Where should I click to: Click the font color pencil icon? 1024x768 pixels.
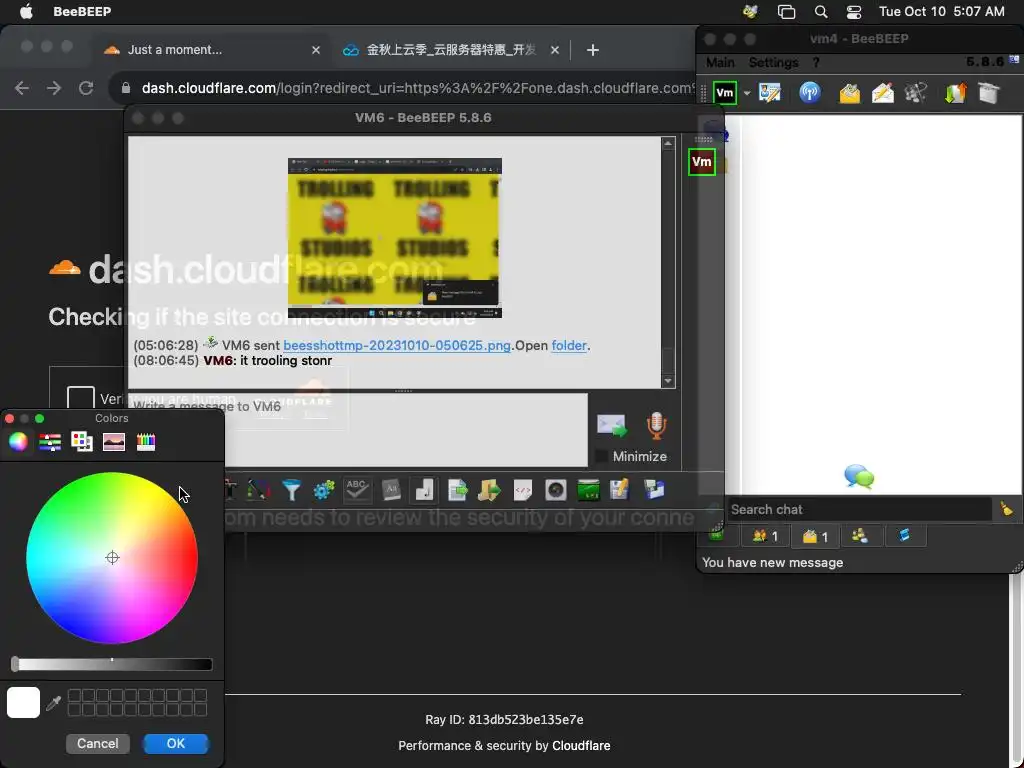click(x=258, y=490)
